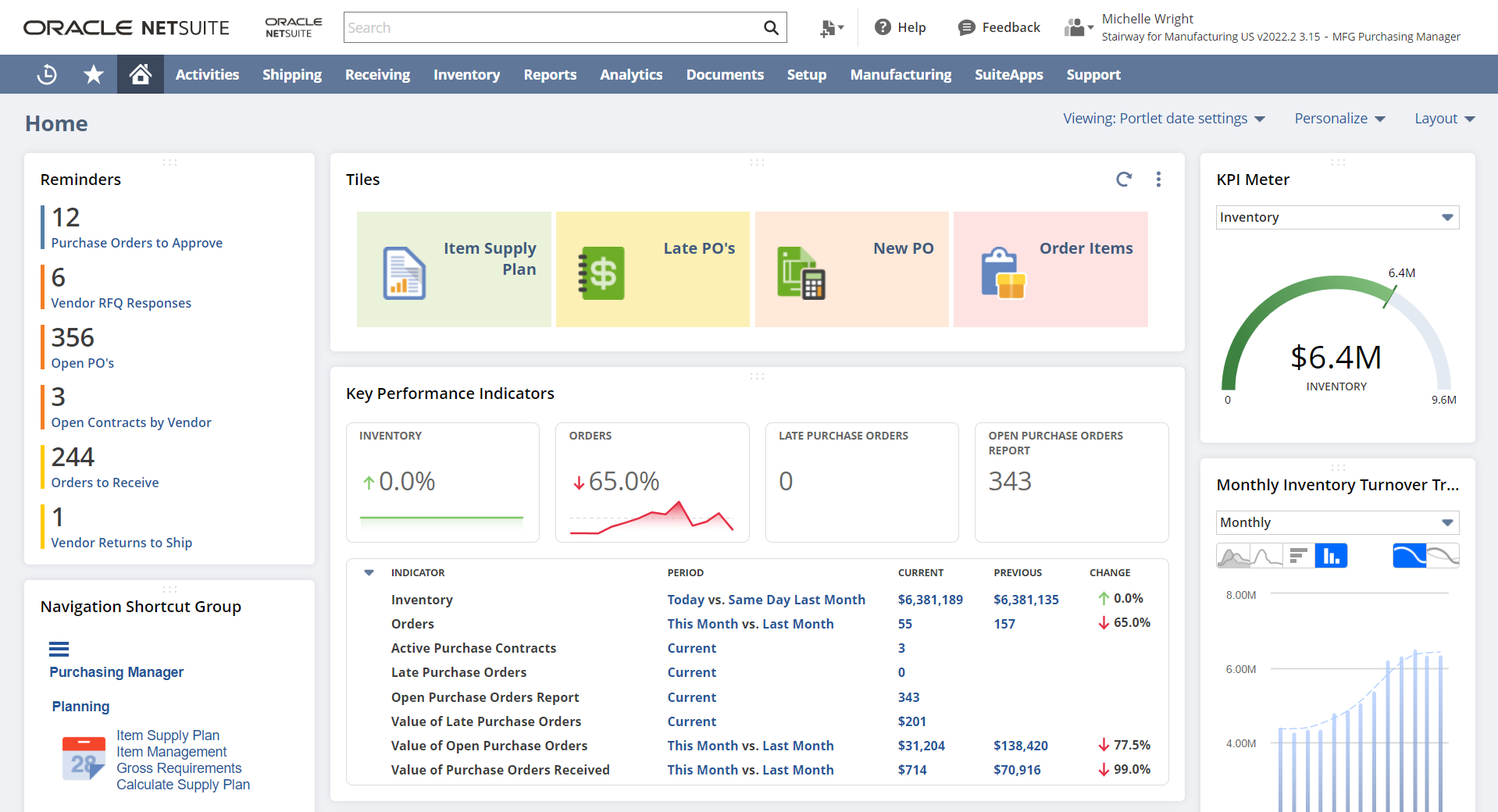Click the Oracle NetSuite logo
This screenshot has width=1498, height=812.
coord(127,28)
